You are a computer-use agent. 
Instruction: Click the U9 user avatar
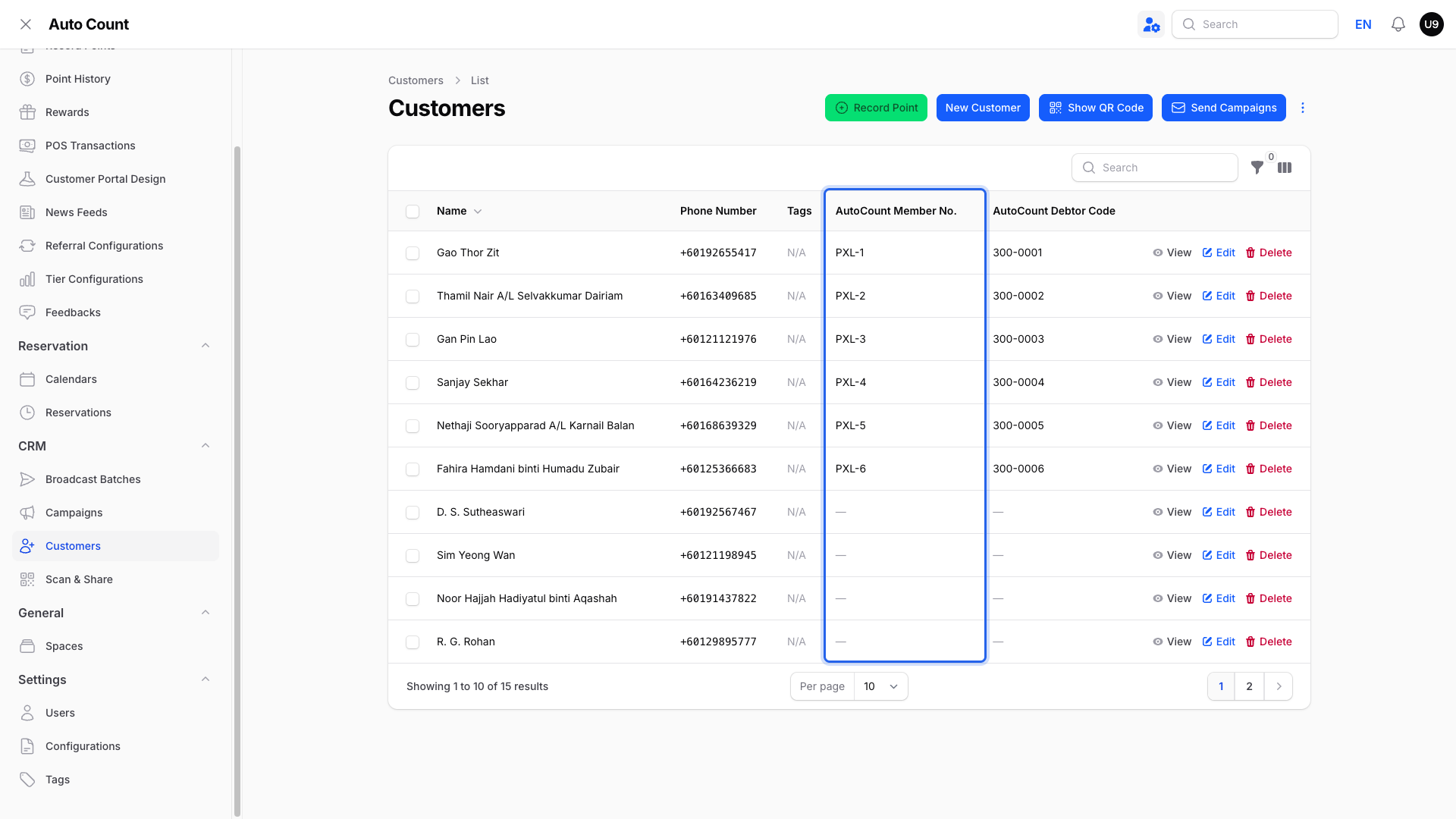click(x=1431, y=24)
